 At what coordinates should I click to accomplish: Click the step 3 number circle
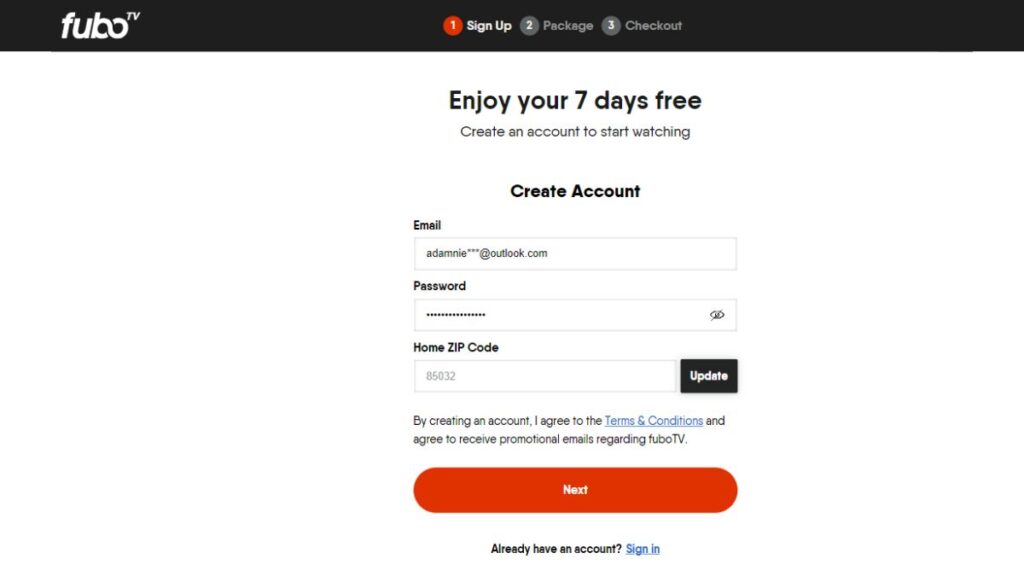coord(611,26)
